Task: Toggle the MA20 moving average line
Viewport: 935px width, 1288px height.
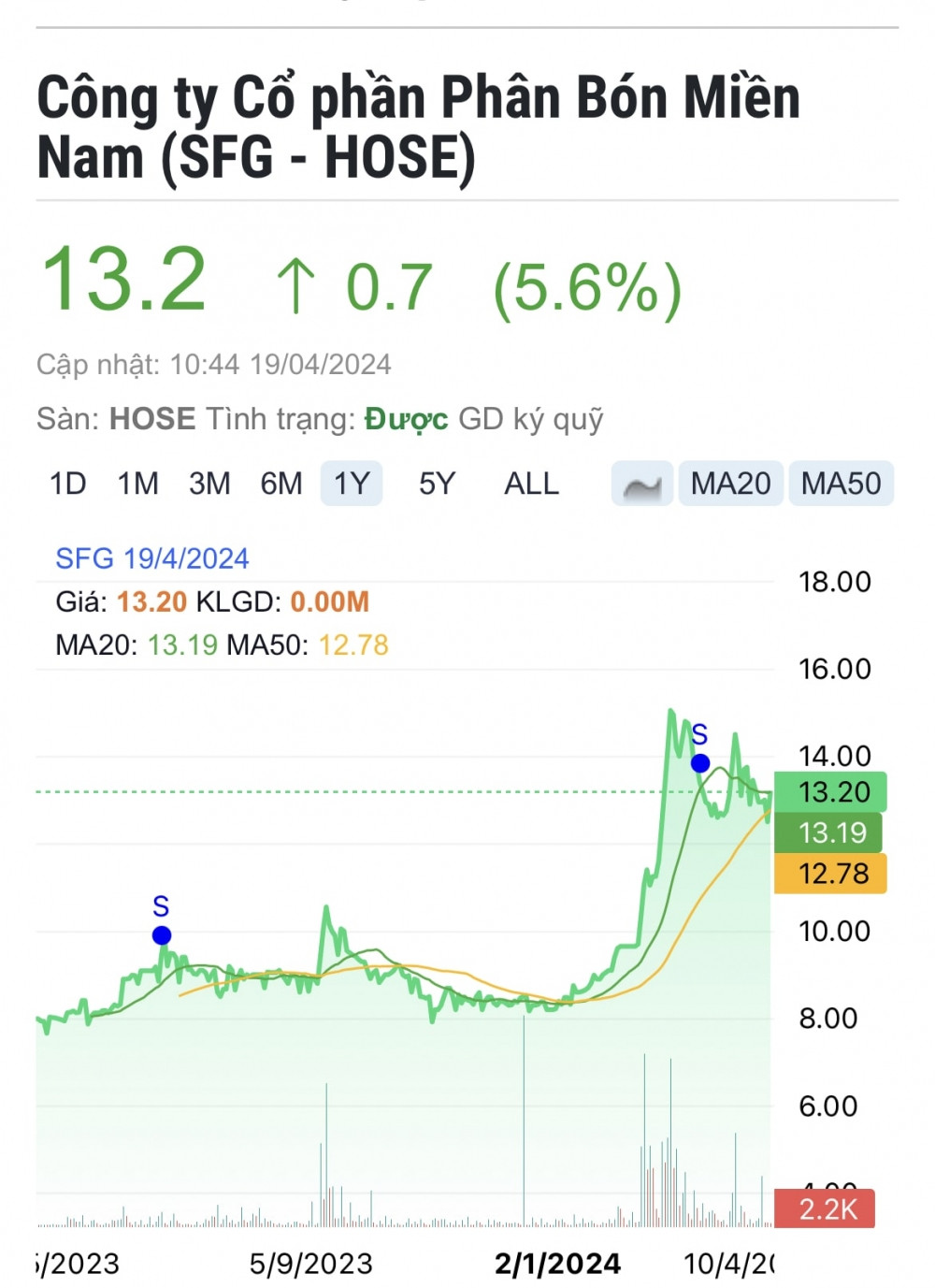Action: point(730,484)
